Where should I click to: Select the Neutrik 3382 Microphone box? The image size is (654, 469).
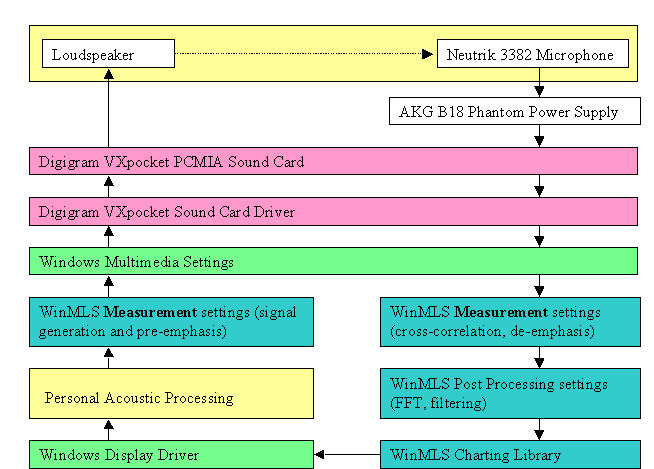[x=533, y=53]
